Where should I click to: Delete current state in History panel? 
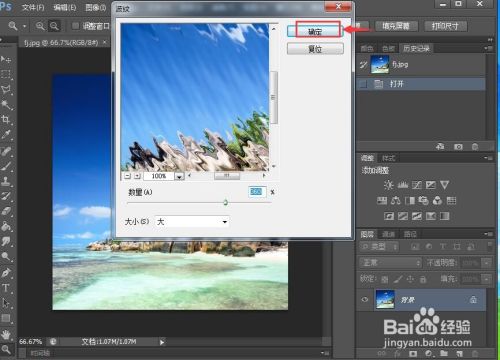click(x=475, y=147)
